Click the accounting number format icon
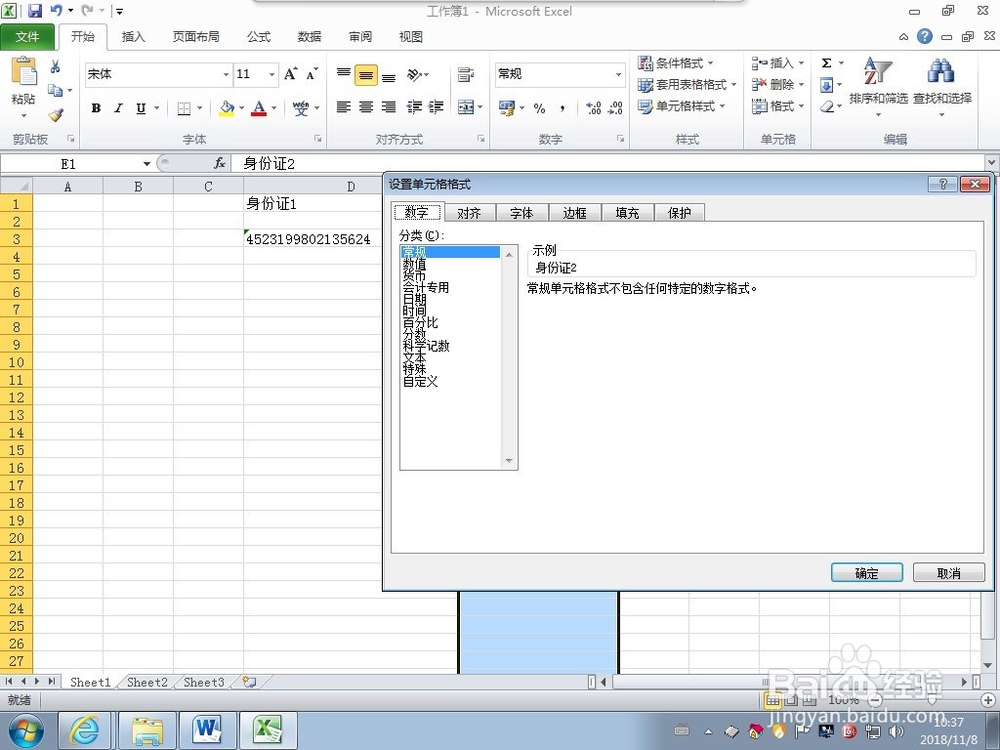Screen dimensions: 1000x750 point(507,108)
